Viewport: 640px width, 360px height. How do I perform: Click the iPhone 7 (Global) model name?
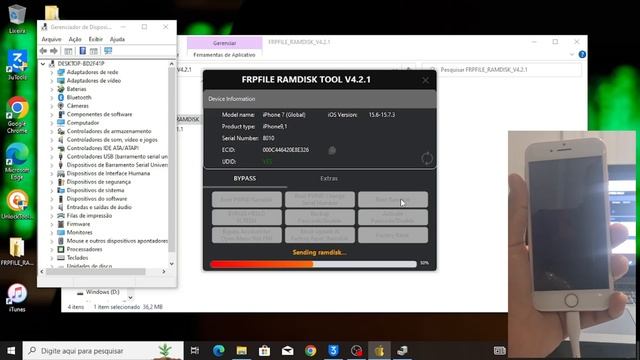[284, 115]
